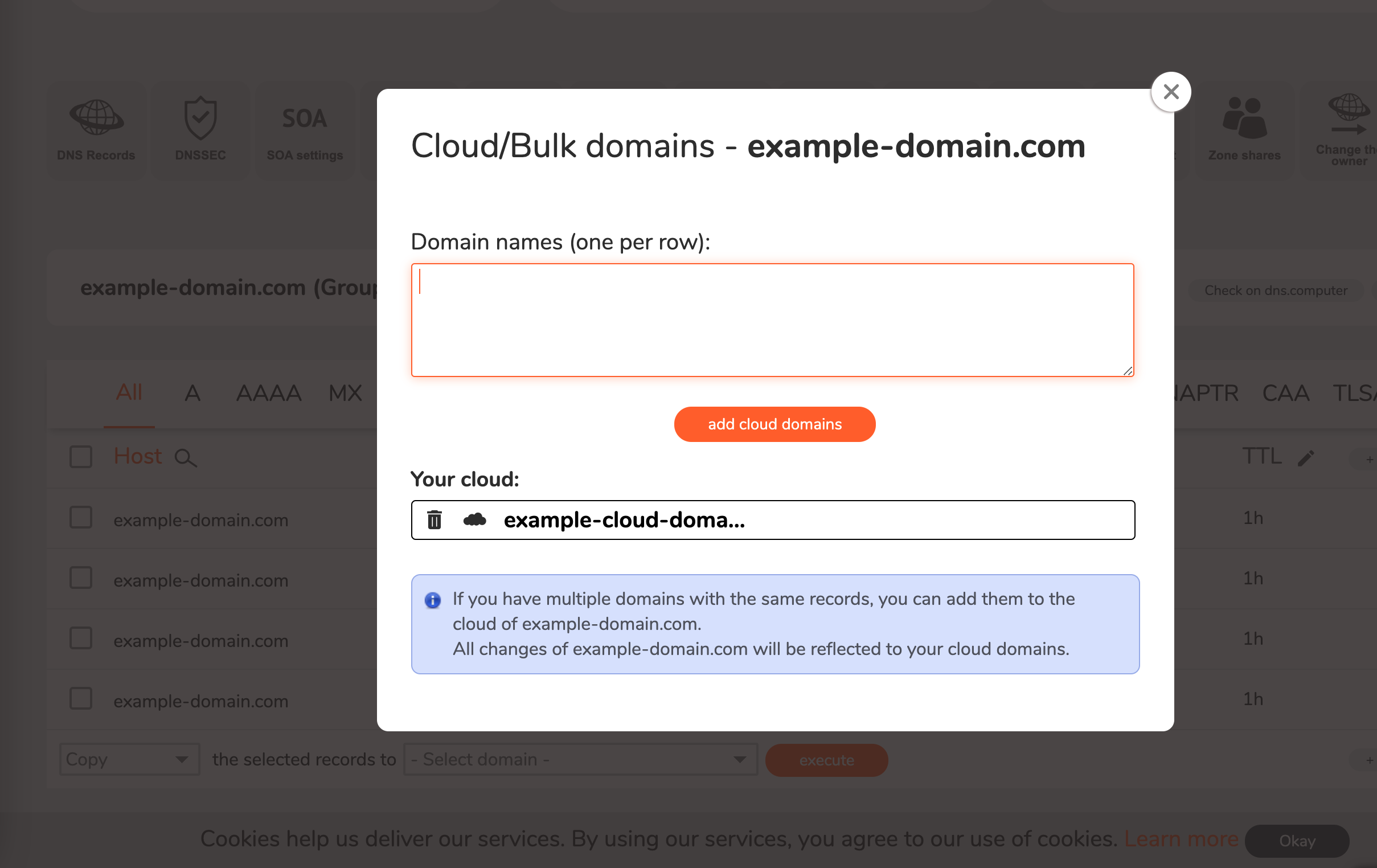Open SOA settings
This screenshot has height=868, width=1377.
click(x=304, y=127)
